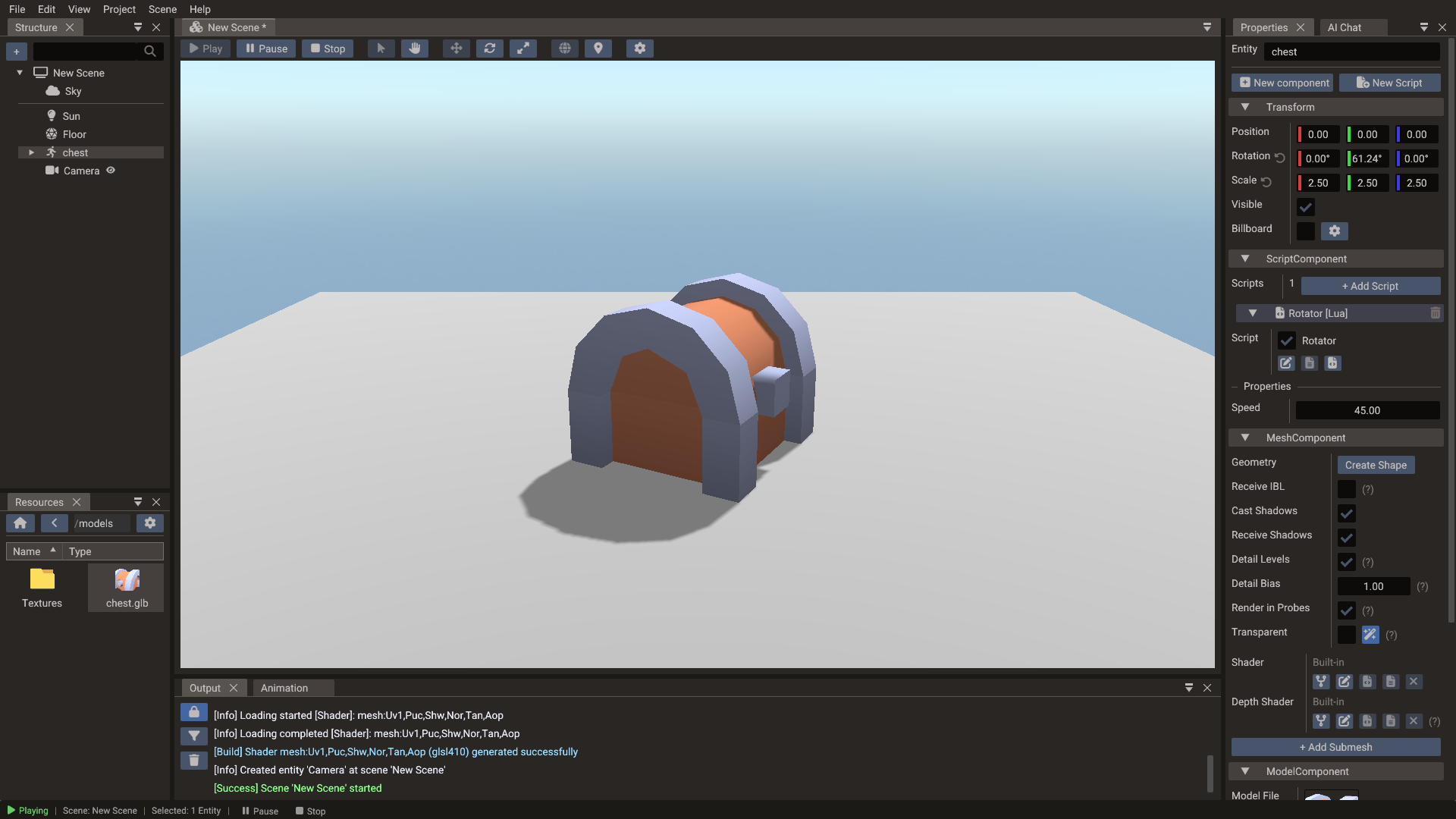
Task: Choose the scale gizmo tool
Action: pyautogui.click(x=523, y=49)
